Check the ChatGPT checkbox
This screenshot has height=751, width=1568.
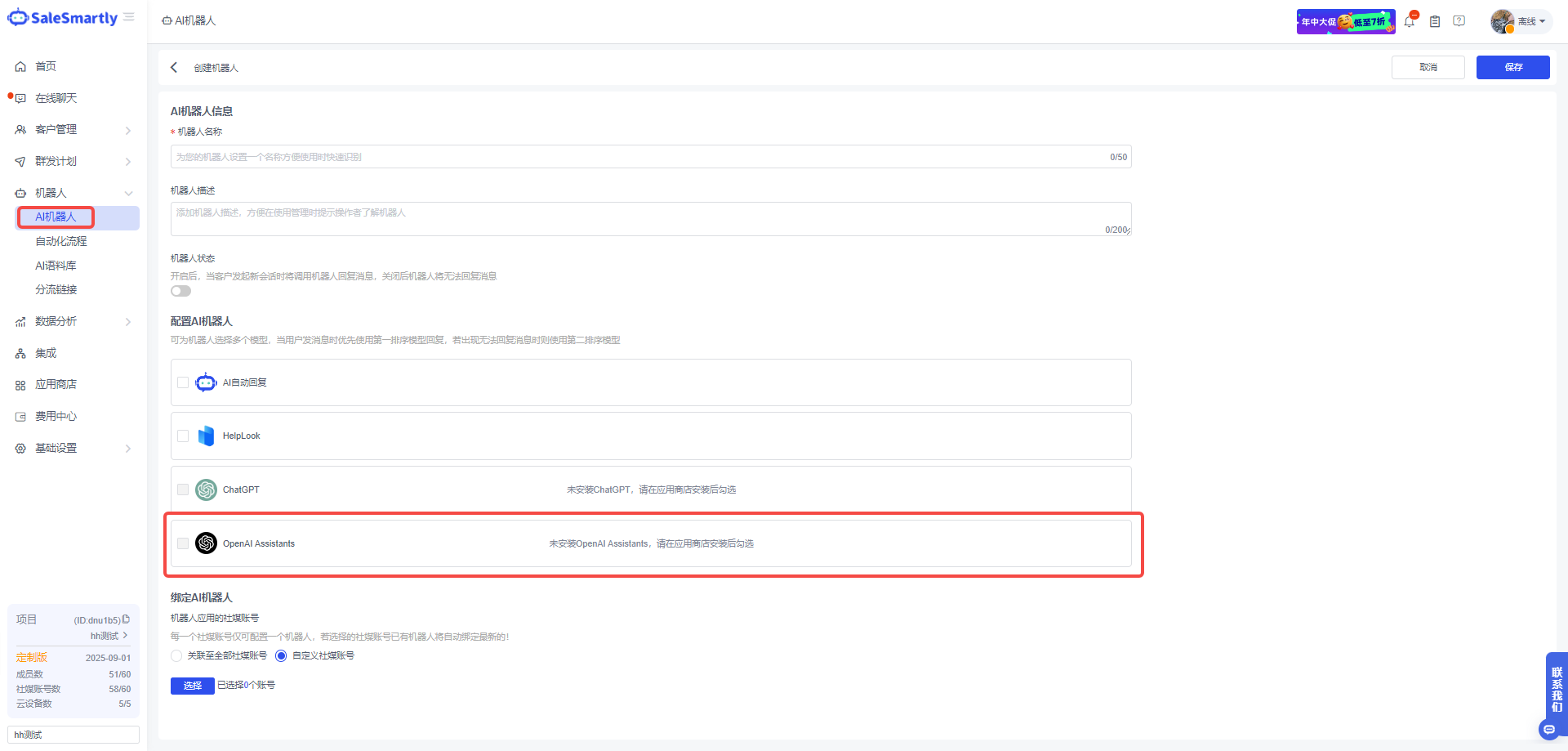183,489
